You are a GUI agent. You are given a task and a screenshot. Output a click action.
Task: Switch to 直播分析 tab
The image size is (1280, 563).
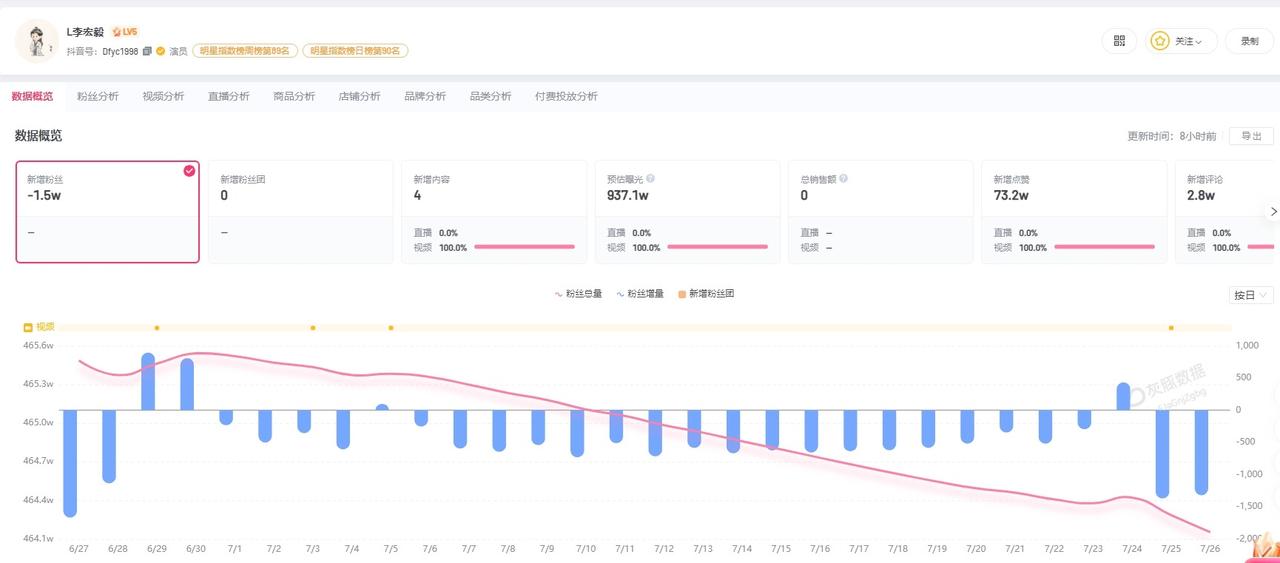coord(229,96)
